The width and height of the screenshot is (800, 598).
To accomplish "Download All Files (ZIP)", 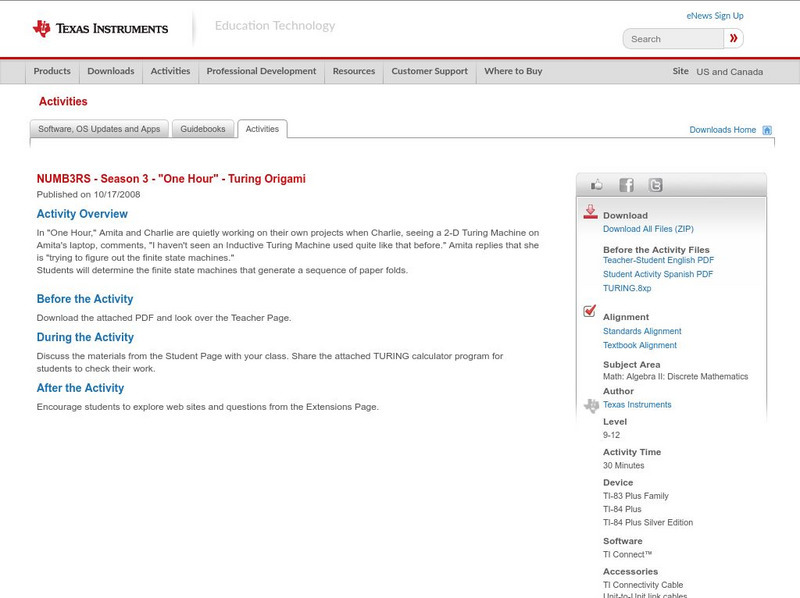I will (x=648, y=229).
